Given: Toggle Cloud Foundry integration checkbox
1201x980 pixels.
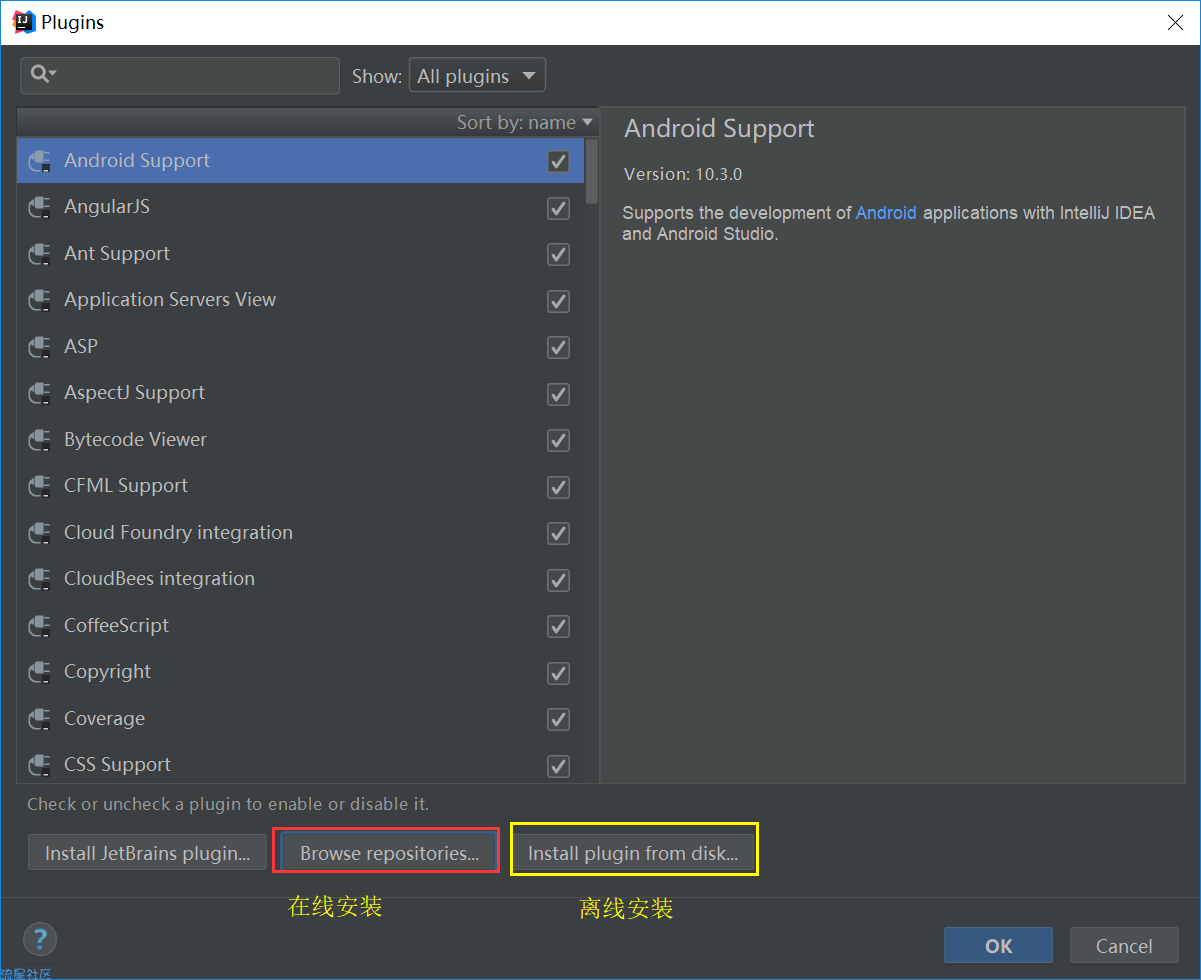Looking at the screenshot, I should (x=558, y=533).
